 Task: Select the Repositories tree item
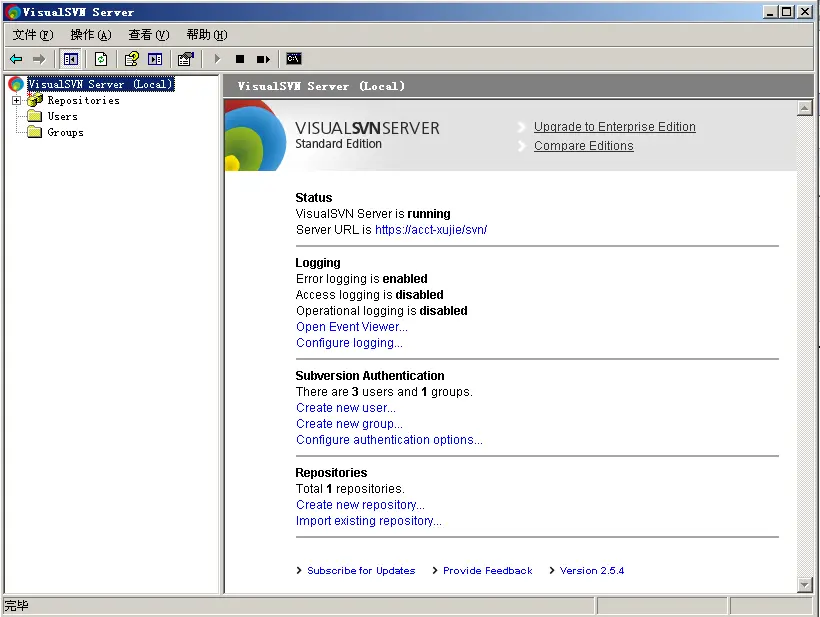click(x=84, y=100)
